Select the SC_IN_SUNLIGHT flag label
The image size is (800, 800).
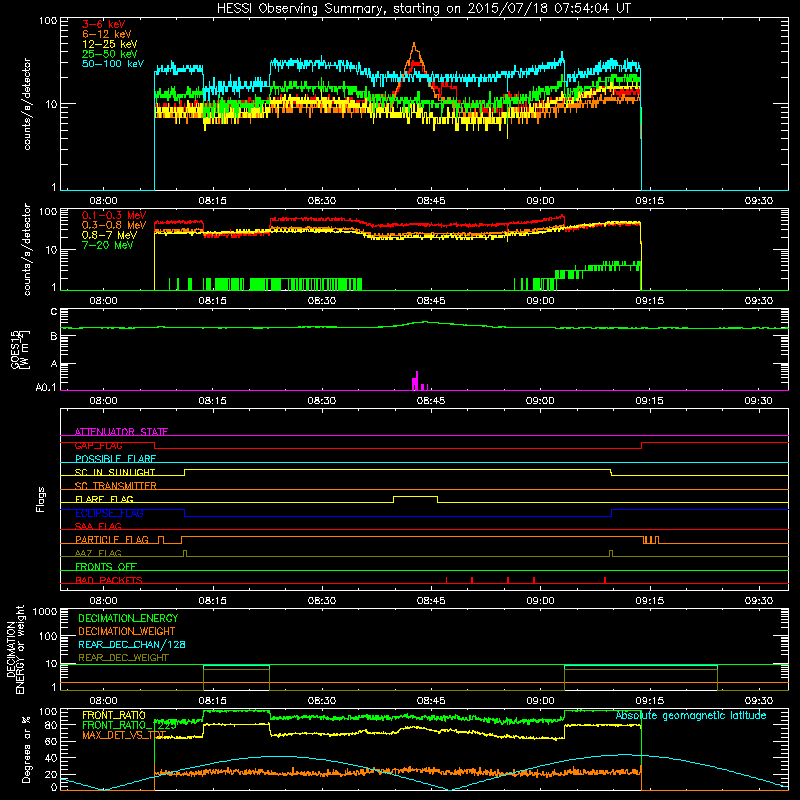[115, 472]
